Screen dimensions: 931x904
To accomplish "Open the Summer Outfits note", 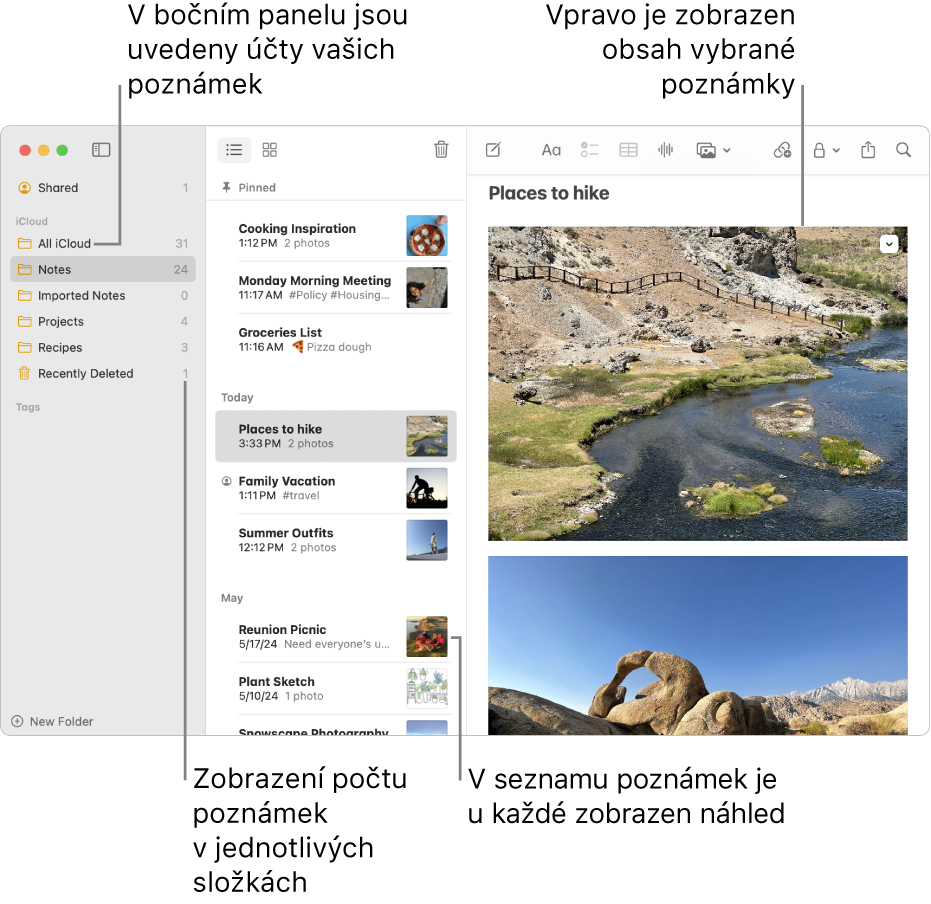I will click(x=336, y=540).
